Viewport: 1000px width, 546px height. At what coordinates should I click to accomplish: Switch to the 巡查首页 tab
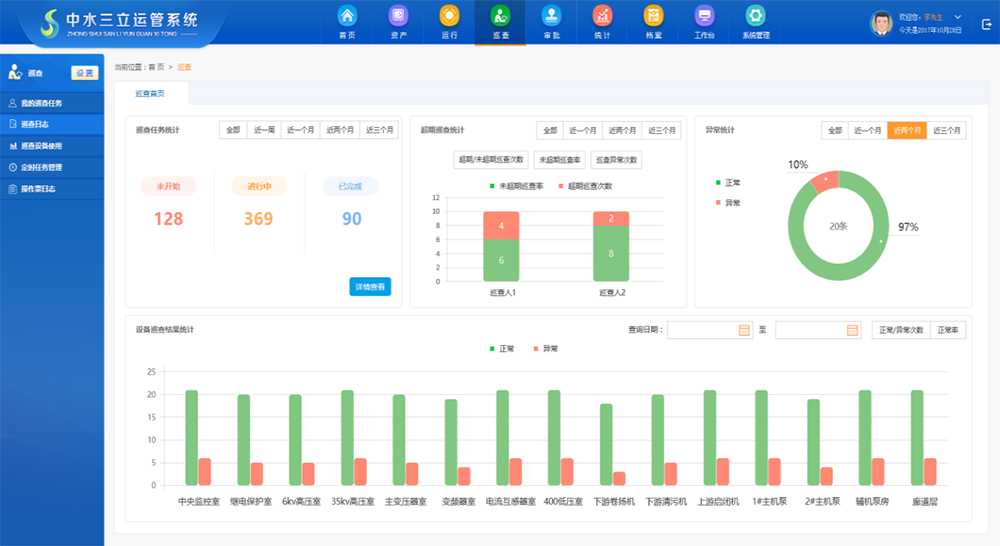[x=150, y=93]
